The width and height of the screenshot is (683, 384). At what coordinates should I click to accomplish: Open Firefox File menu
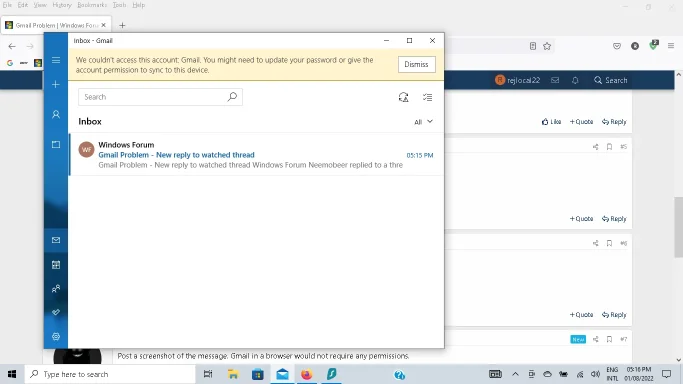coord(7,5)
